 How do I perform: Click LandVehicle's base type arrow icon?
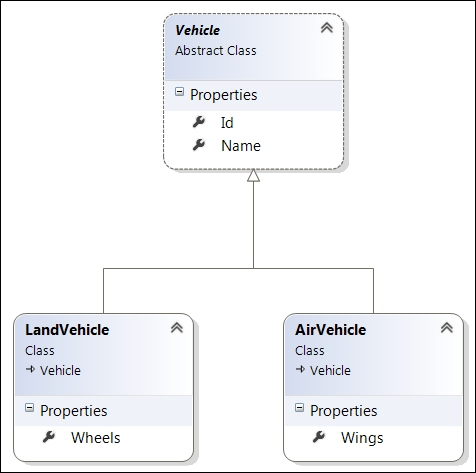(30, 369)
